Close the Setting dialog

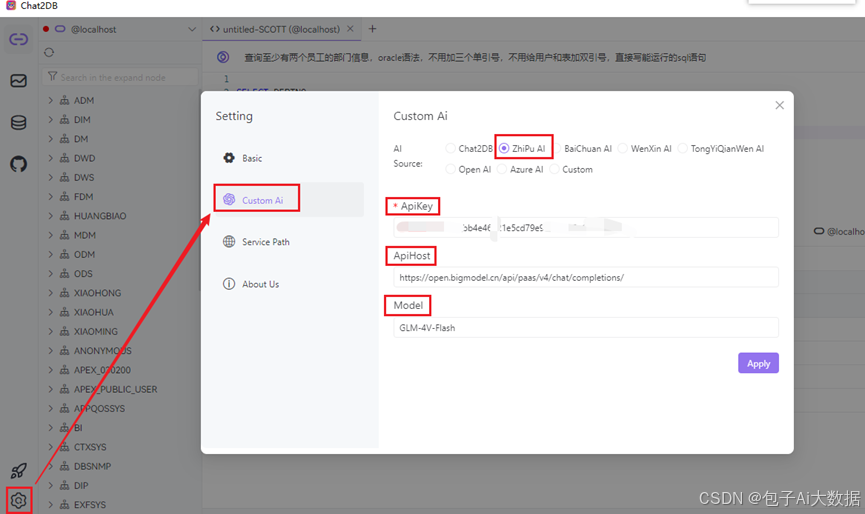pyautogui.click(x=779, y=105)
